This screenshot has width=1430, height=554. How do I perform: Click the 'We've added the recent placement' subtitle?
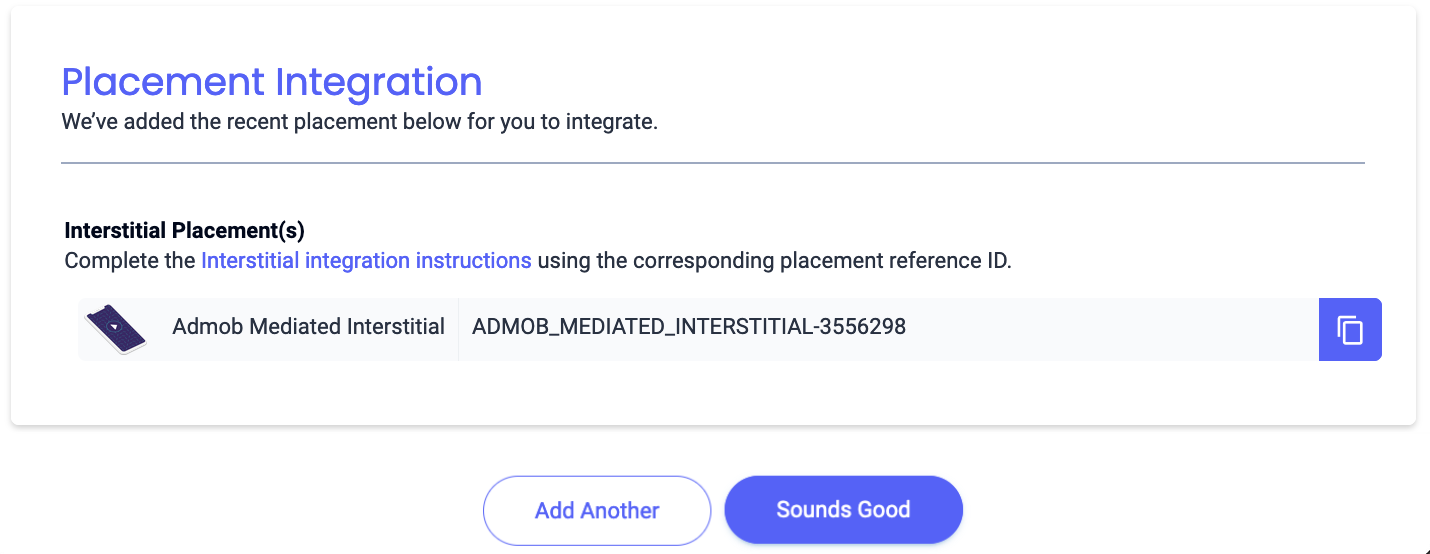pyautogui.click(x=359, y=123)
